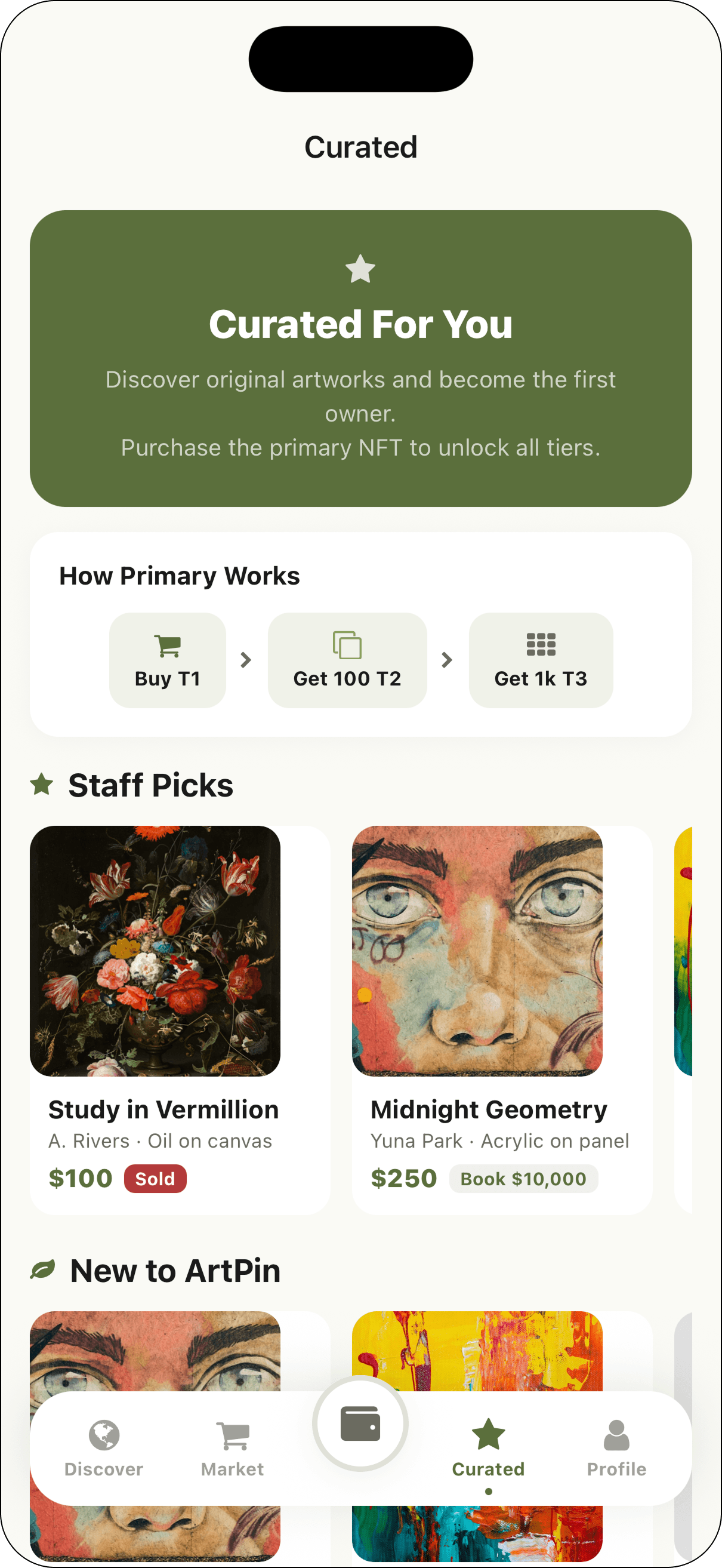Tap the Buy T1 cart icon

[x=167, y=645]
